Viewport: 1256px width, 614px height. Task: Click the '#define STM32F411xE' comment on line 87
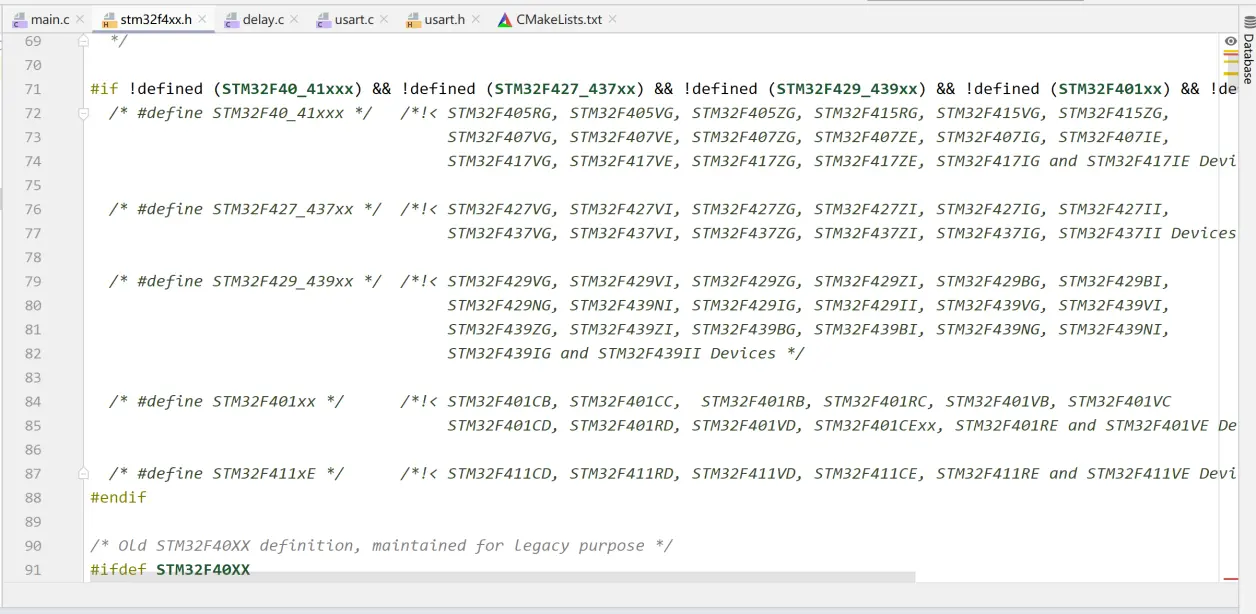coord(226,473)
